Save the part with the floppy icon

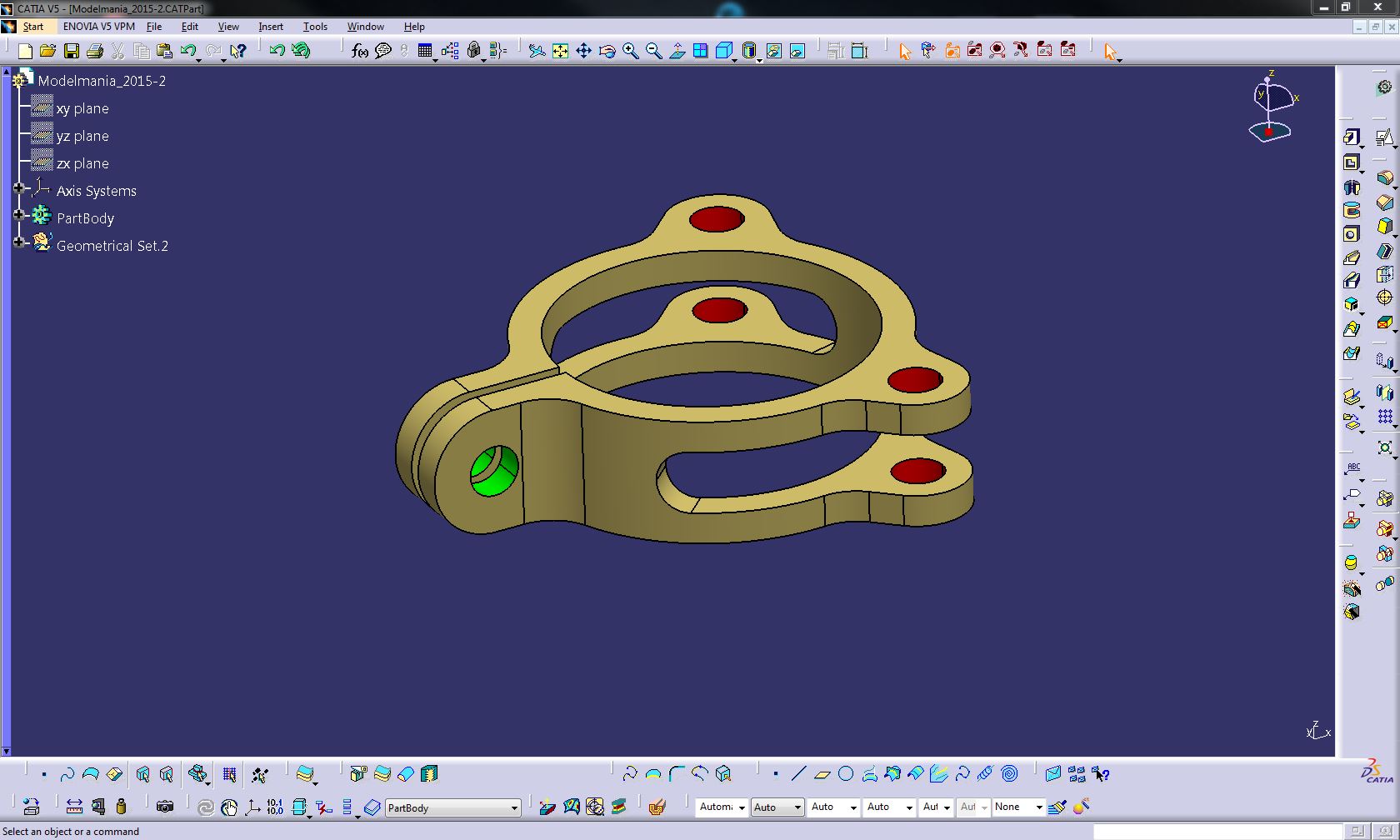[x=72, y=52]
